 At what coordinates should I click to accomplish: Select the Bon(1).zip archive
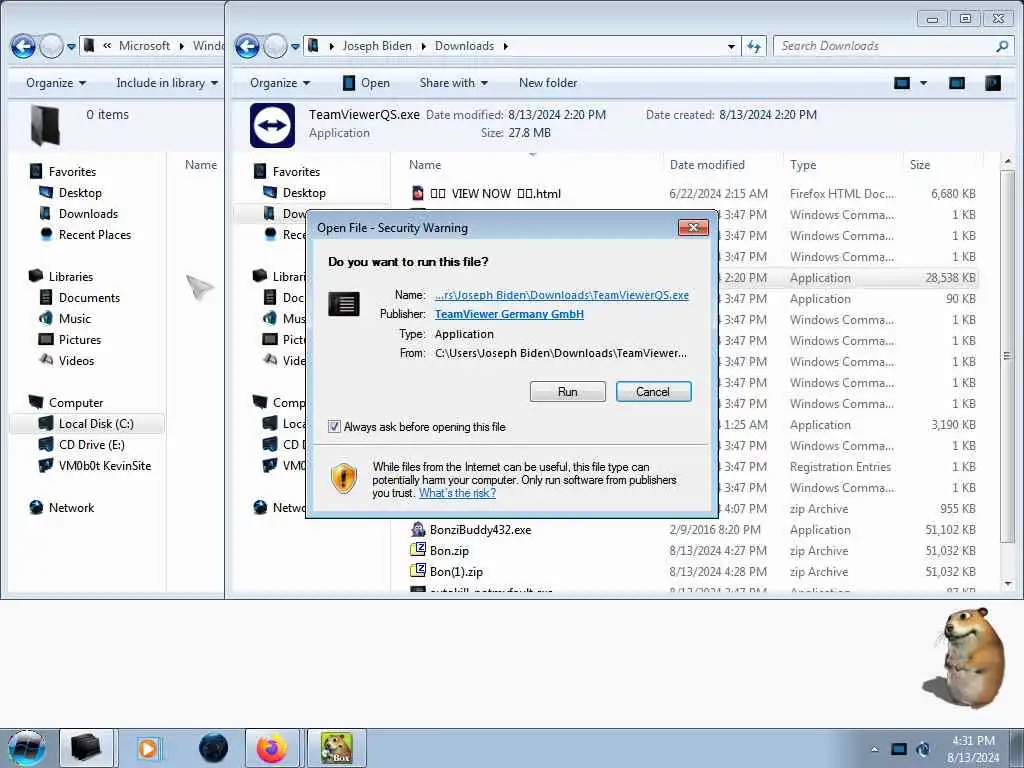pyautogui.click(x=456, y=572)
